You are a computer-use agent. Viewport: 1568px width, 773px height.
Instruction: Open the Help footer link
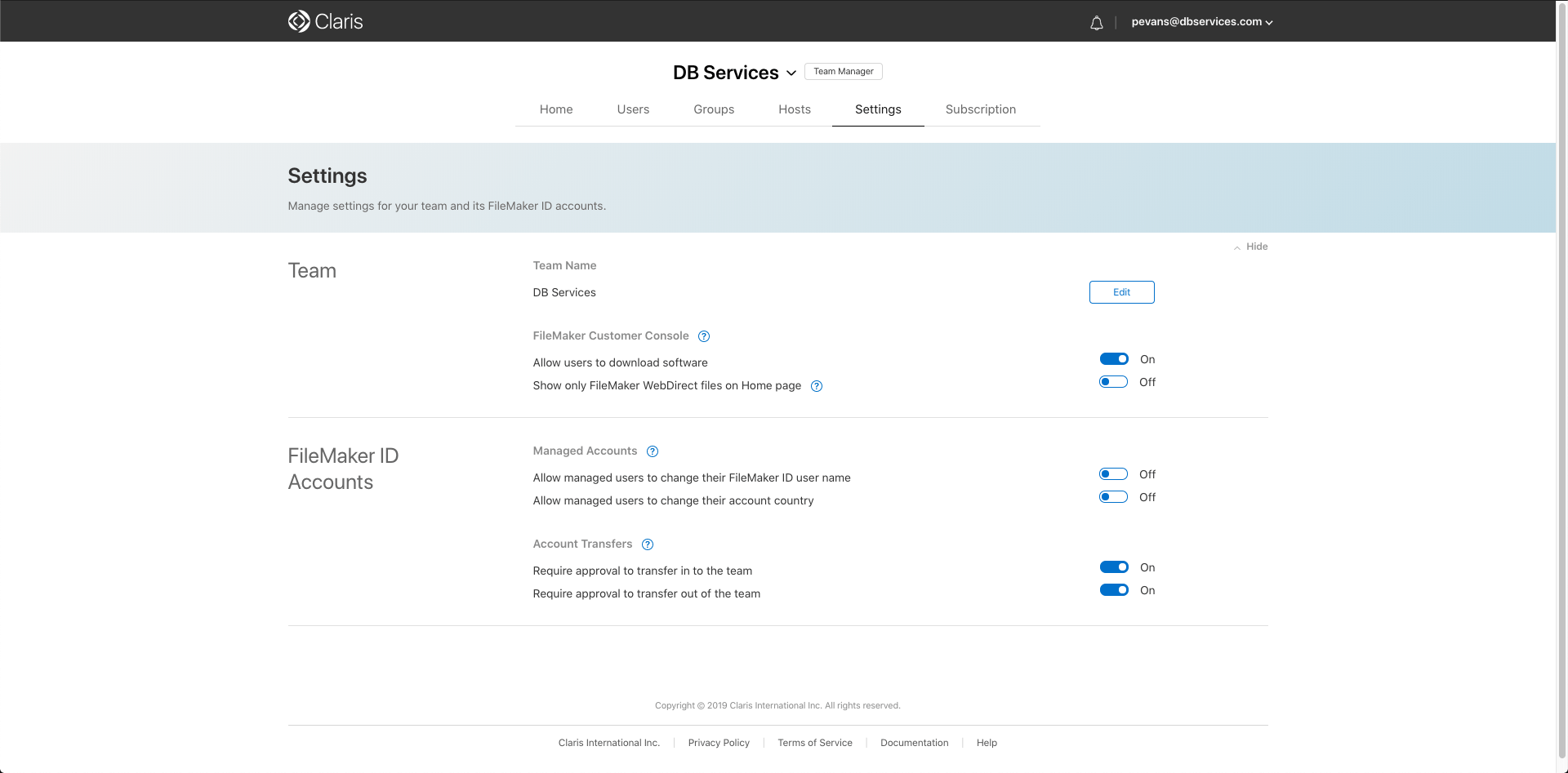coord(987,743)
